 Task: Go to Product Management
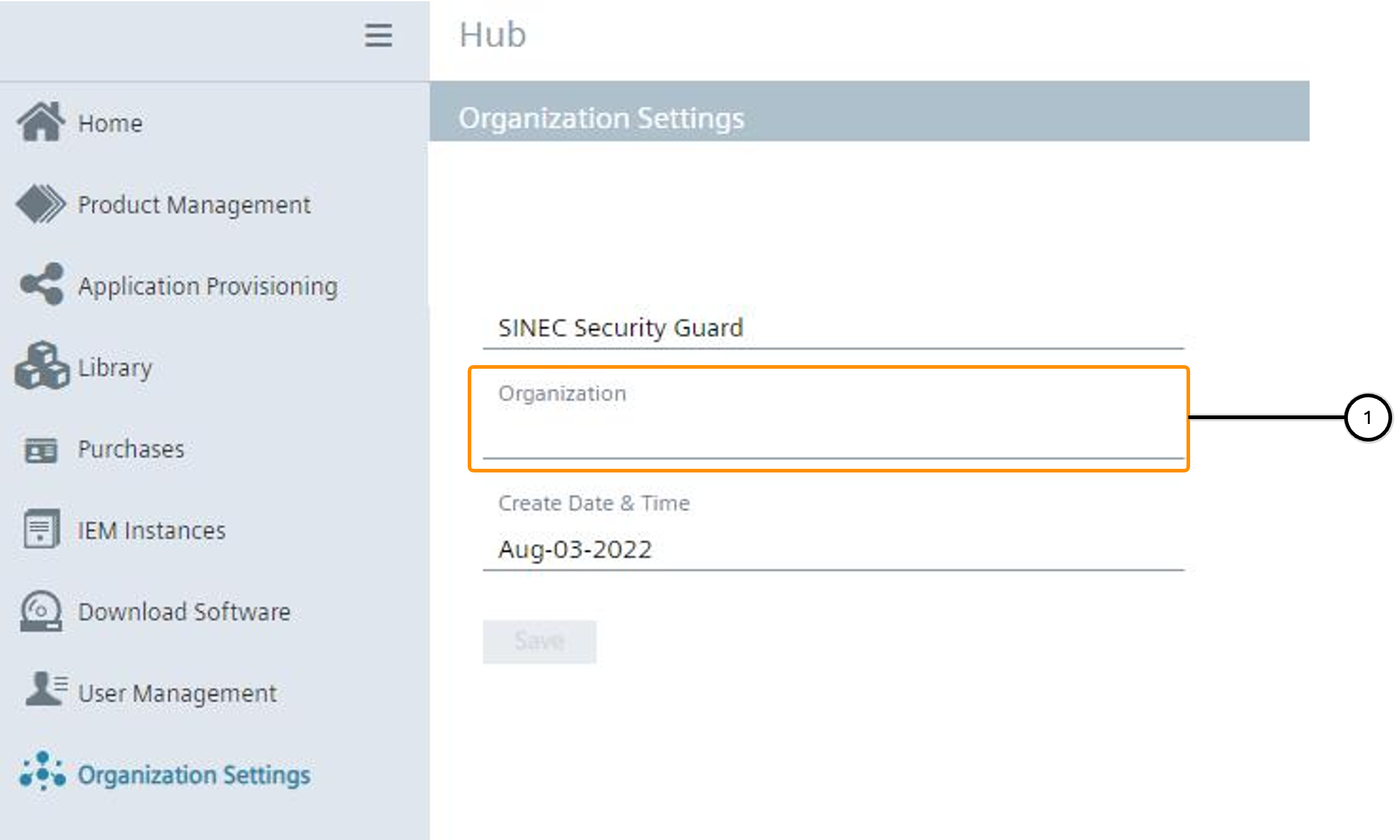(x=194, y=205)
